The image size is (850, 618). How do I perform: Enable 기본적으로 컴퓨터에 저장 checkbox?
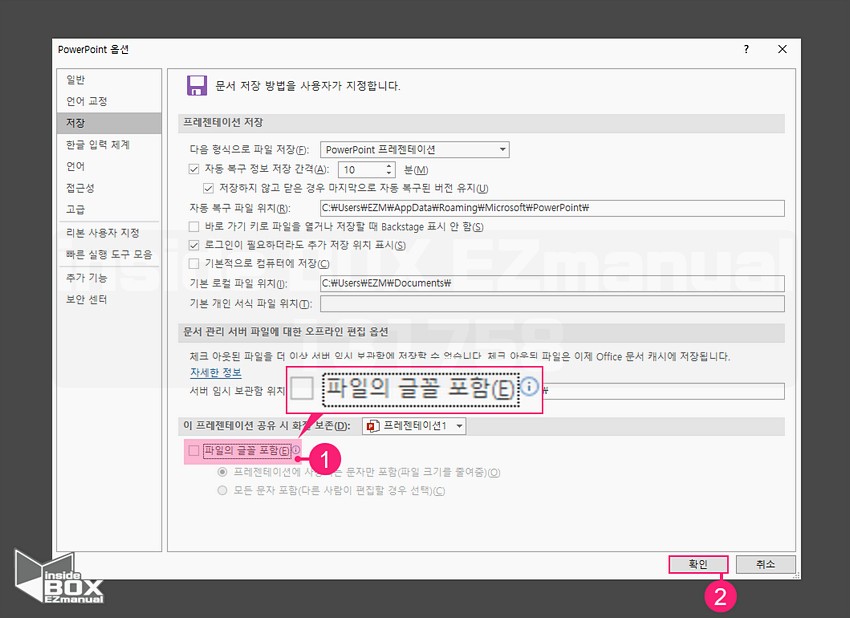[x=194, y=263]
